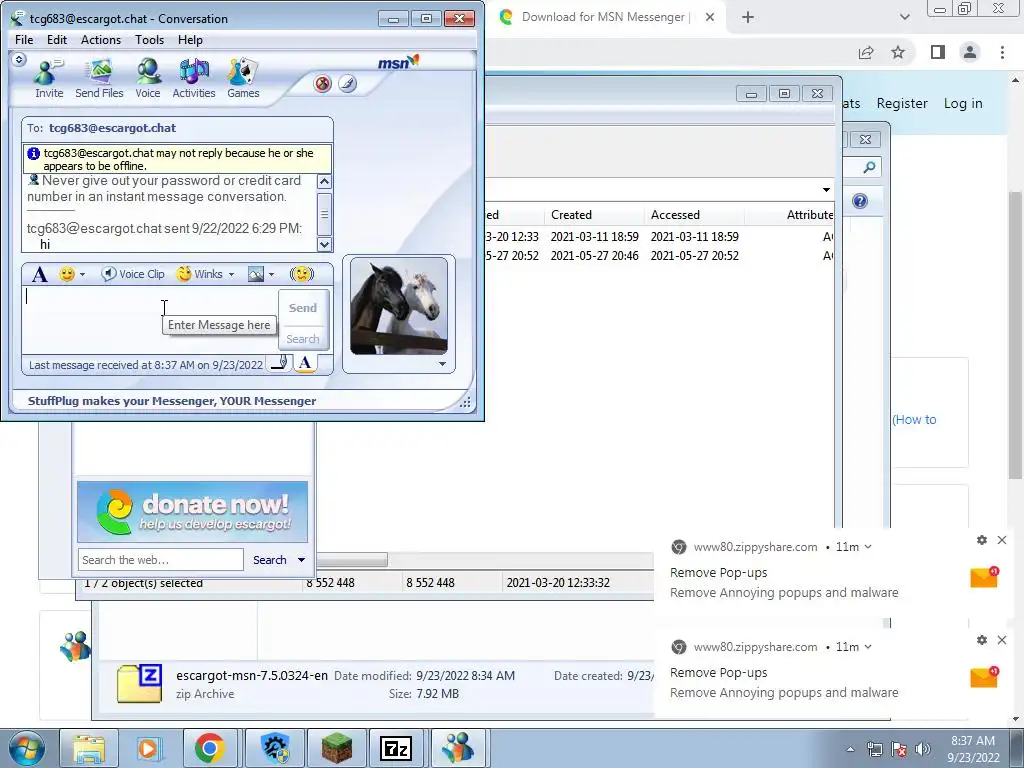Open the emoticon dropdown arrow
The height and width of the screenshot is (768, 1024).
82,275
